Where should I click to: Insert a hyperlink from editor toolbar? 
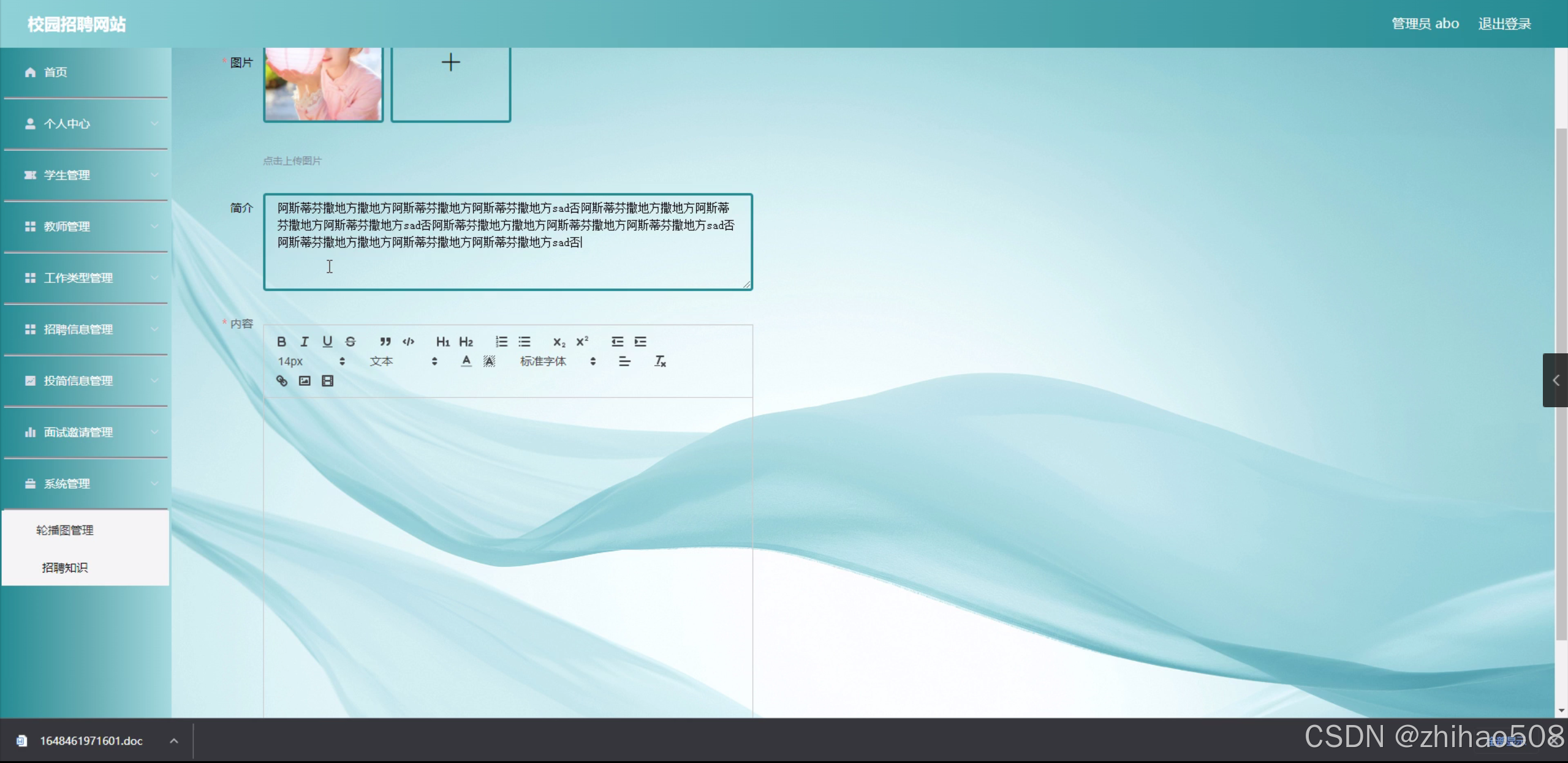[282, 381]
